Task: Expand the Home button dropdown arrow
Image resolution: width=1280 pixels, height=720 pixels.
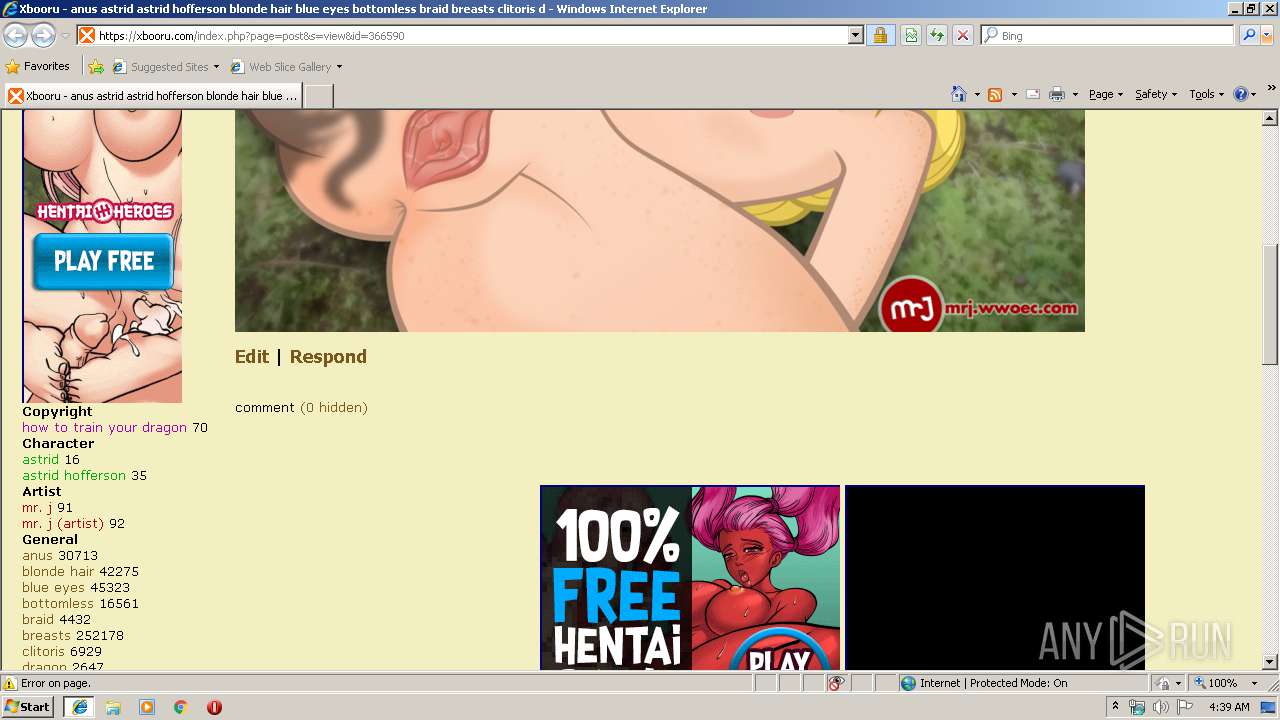Action: click(977, 94)
